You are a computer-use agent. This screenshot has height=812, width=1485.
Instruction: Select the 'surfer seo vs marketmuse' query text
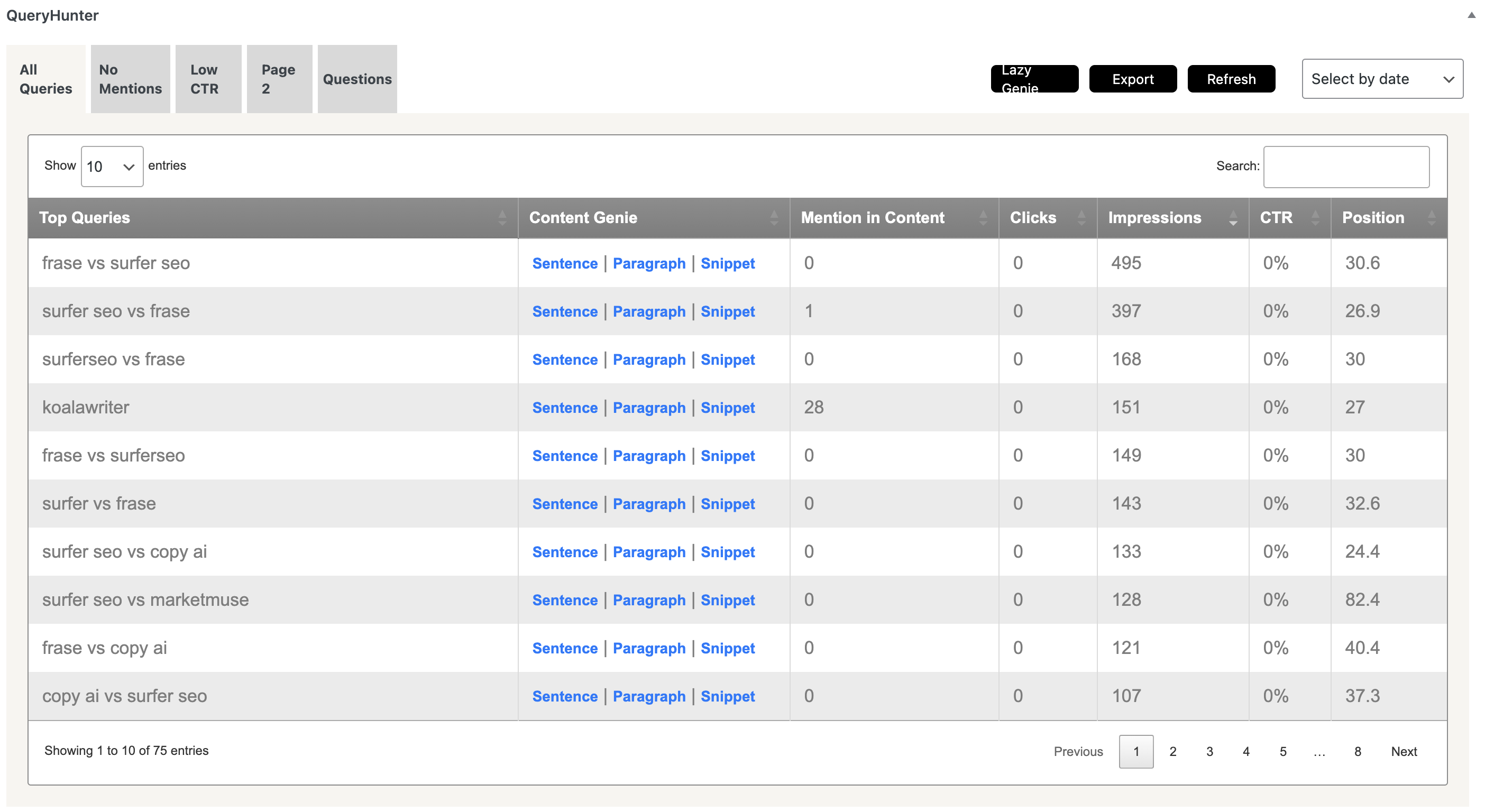point(145,600)
